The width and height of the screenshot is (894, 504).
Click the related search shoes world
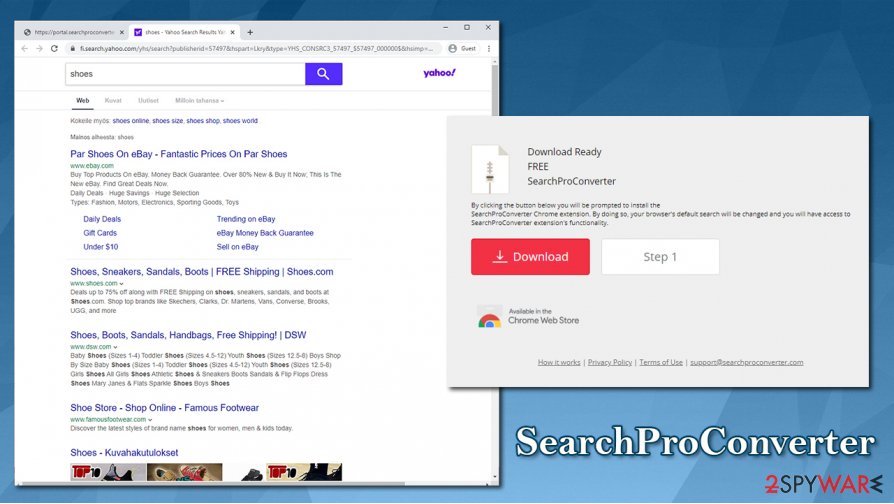click(240, 121)
